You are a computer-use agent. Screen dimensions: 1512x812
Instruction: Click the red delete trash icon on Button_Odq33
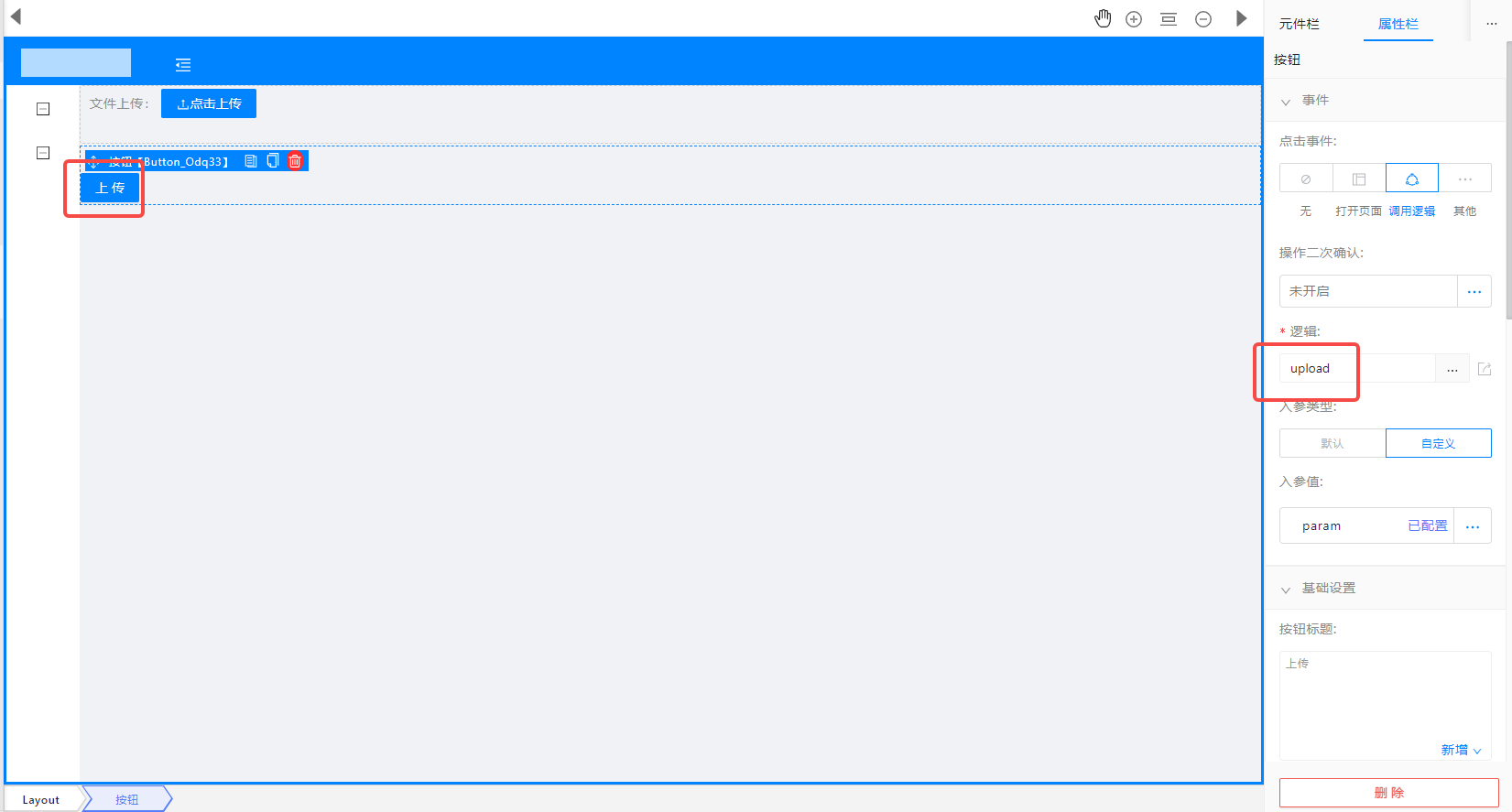(x=295, y=161)
